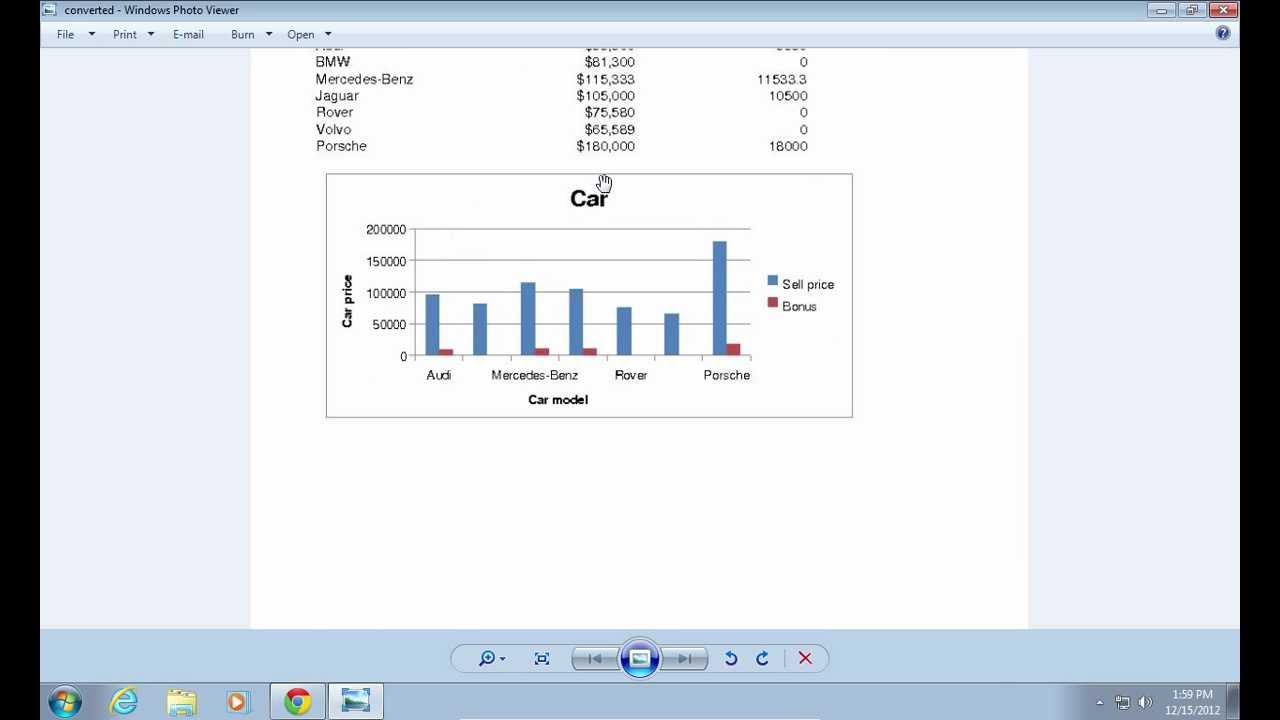Image resolution: width=1280 pixels, height=720 pixels.
Task: Click the $180,000 Porsche price
Action: coord(605,146)
